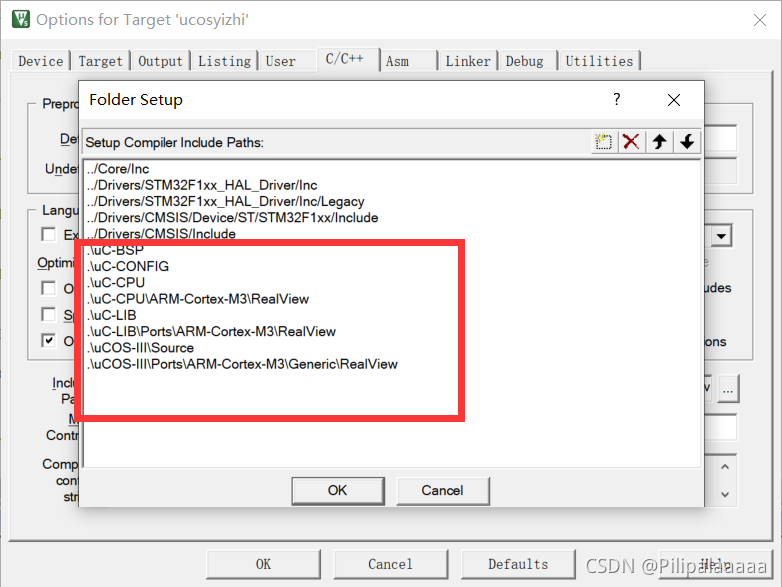The width and height of the screenshot is (782, 587).
Task: Close the Folder Setup dialog
Action: pos(674,100)
